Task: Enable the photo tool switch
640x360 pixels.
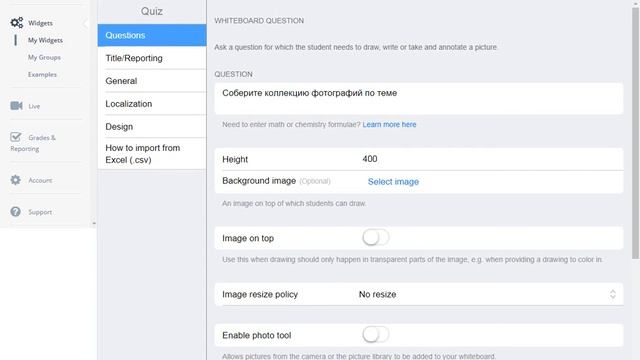Action: 376,335
